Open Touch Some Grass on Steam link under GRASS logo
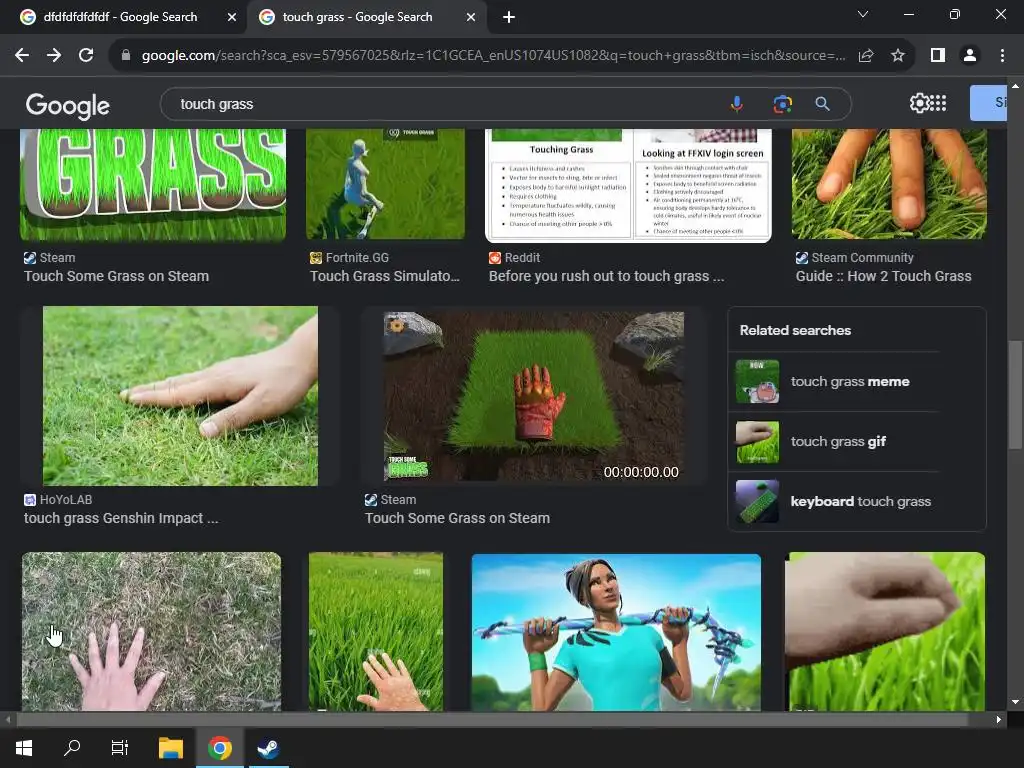 [116, 276]
